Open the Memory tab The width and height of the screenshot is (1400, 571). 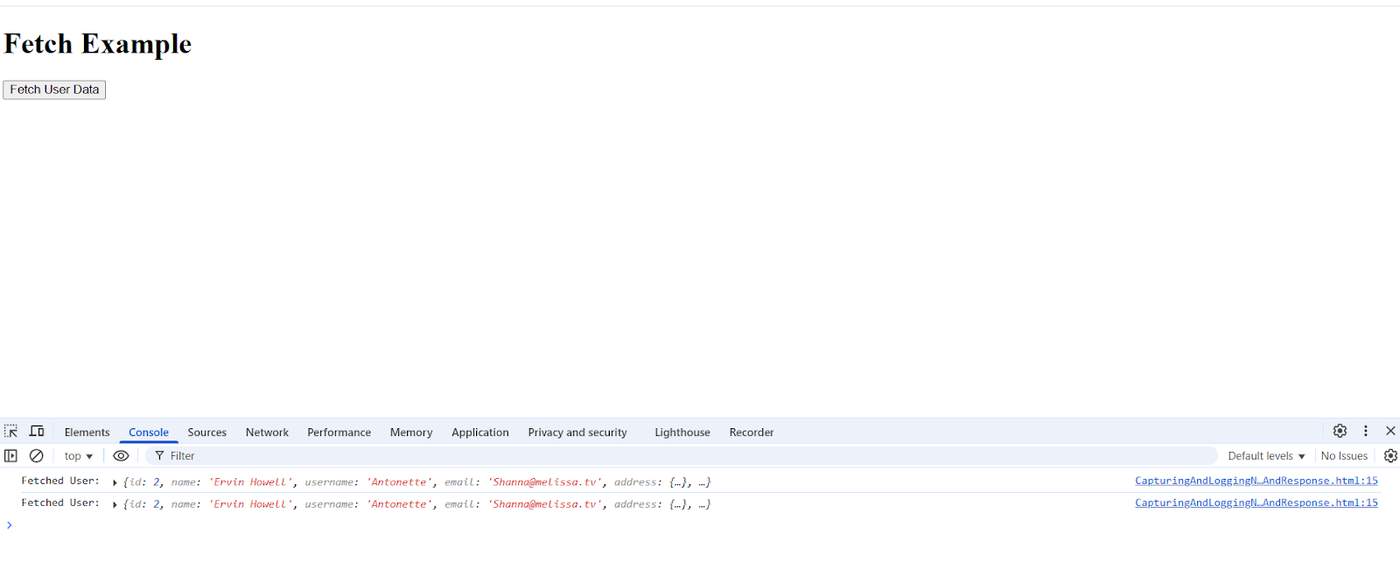(x=411, y=432)
